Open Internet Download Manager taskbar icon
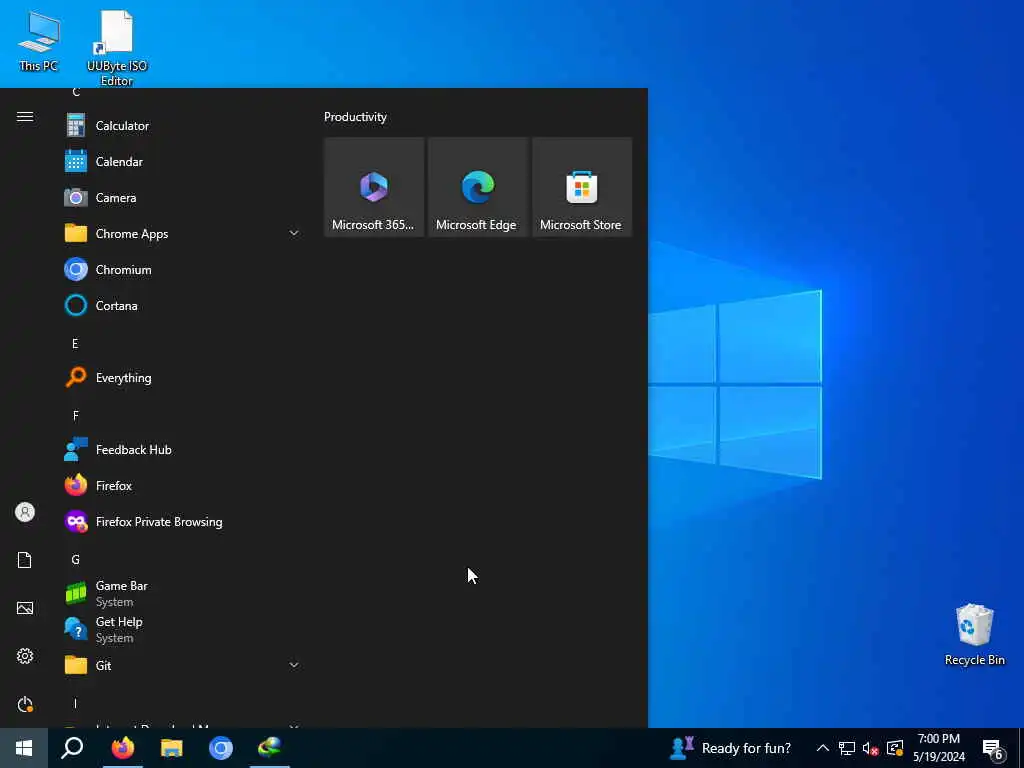This screenshot has height=768, width=1024. click(270, 748)
